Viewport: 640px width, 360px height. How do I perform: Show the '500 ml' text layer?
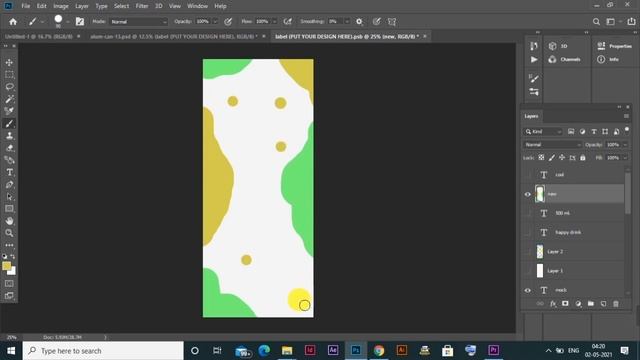[527, 213]
